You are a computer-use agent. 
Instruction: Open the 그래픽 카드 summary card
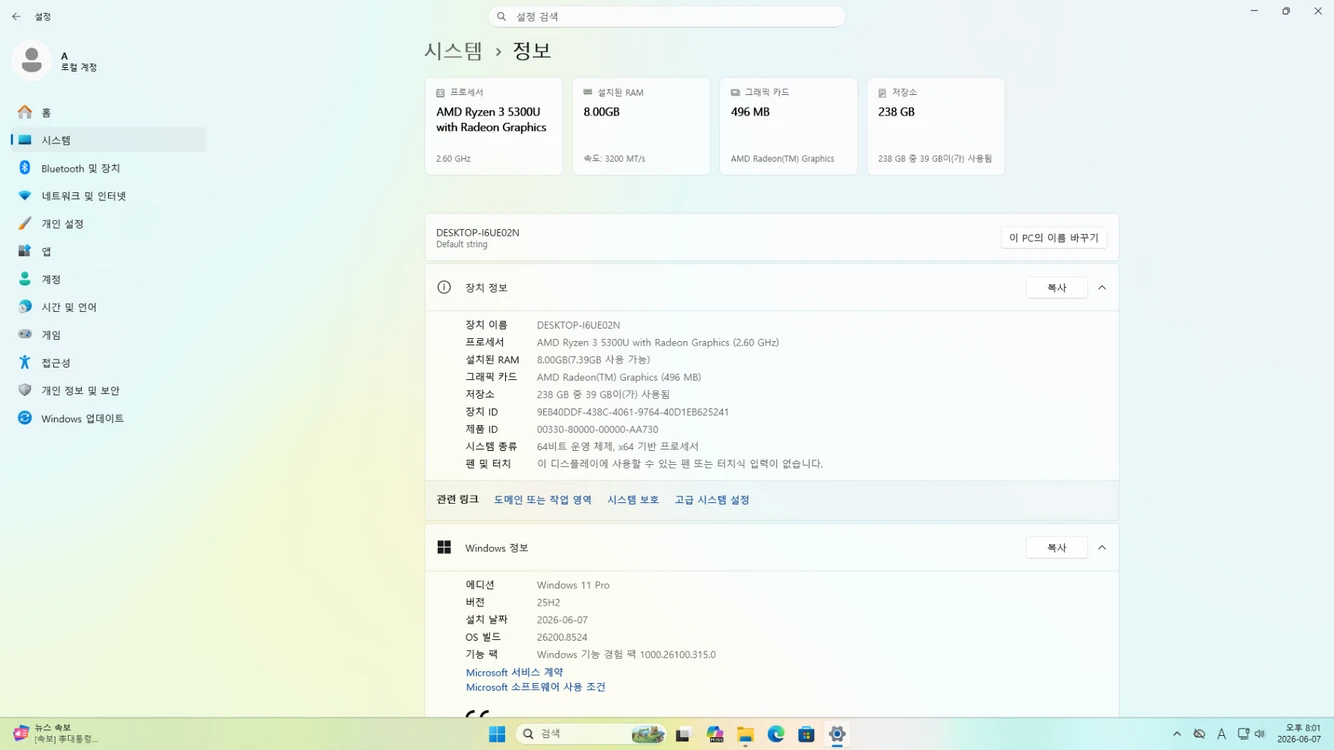(x=788, y=126)
